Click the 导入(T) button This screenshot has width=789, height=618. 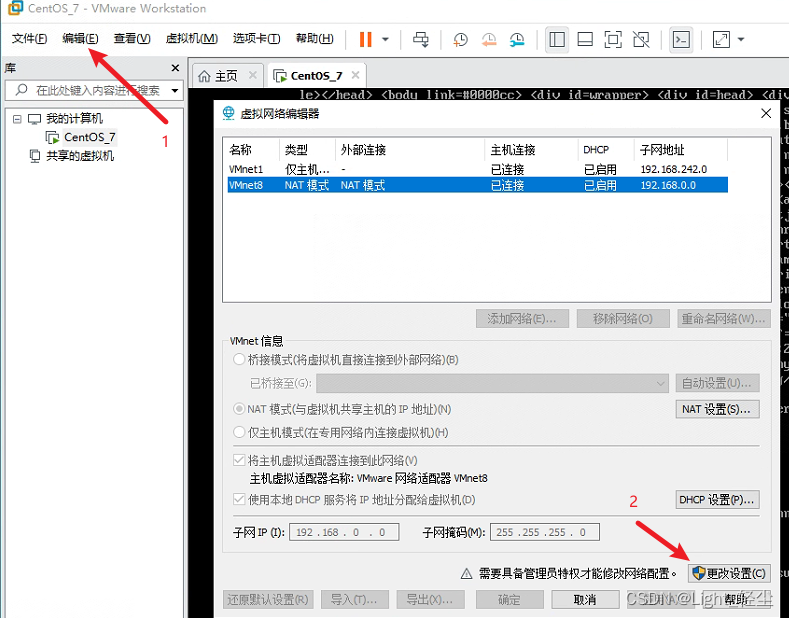(x=354, y=600)
